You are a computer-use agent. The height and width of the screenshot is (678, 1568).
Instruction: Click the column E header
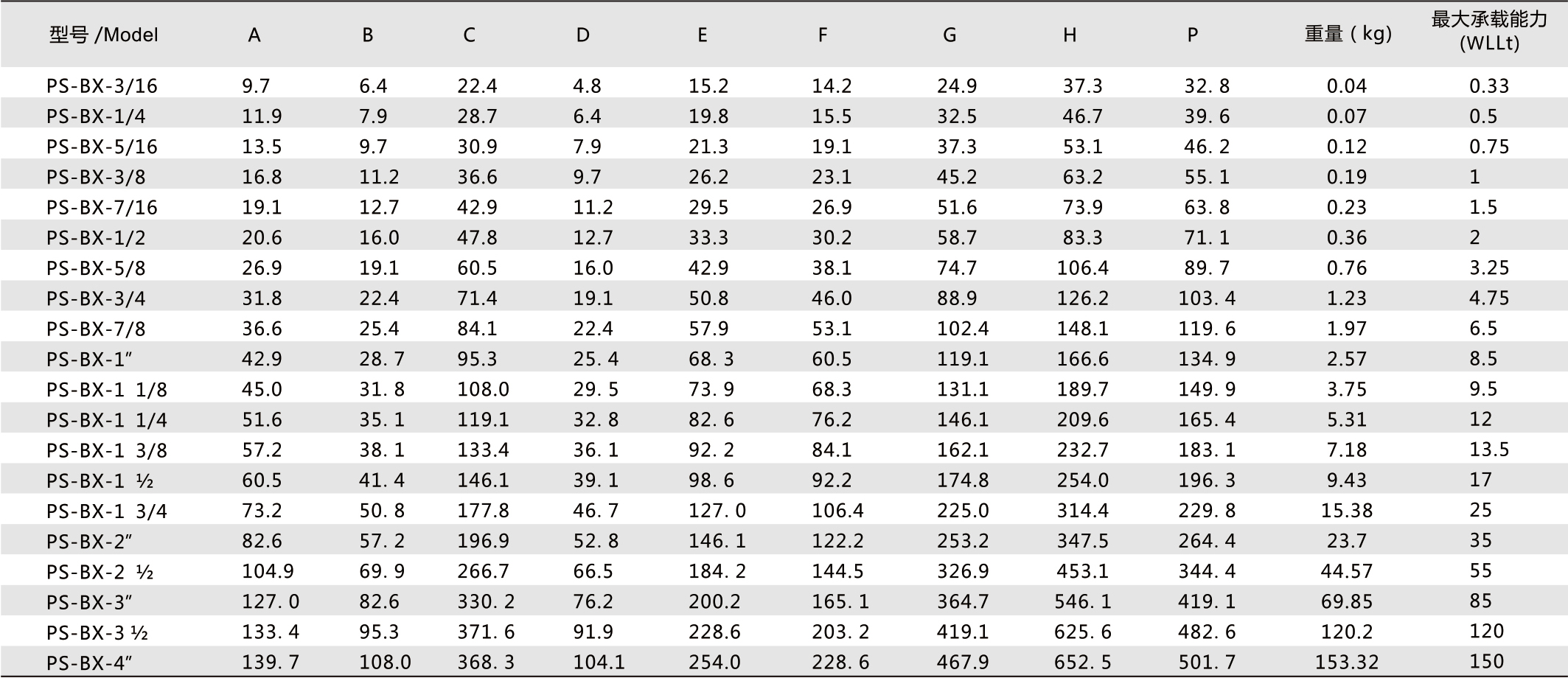703,35
